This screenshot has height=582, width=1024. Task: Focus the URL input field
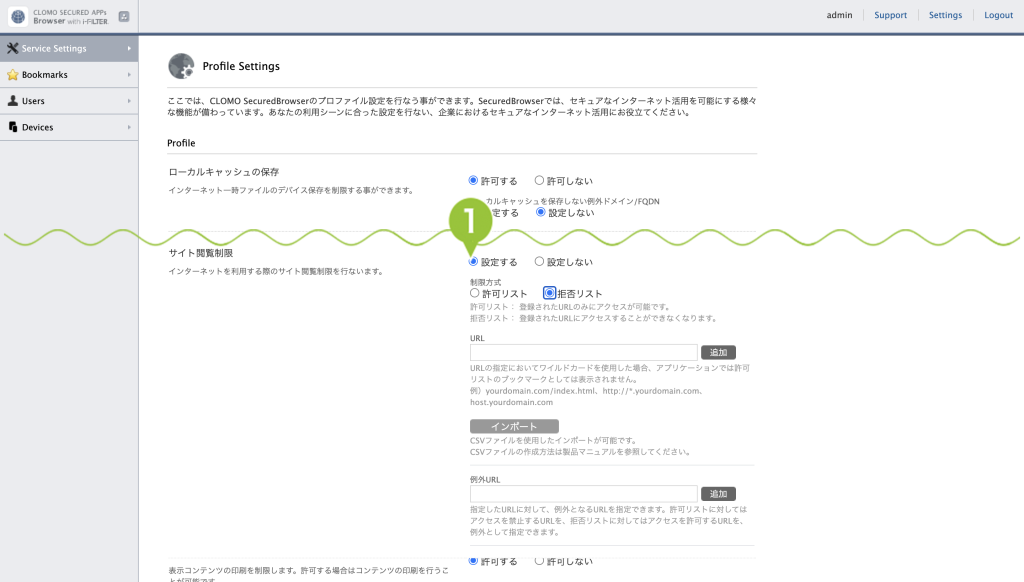point(584,352)
